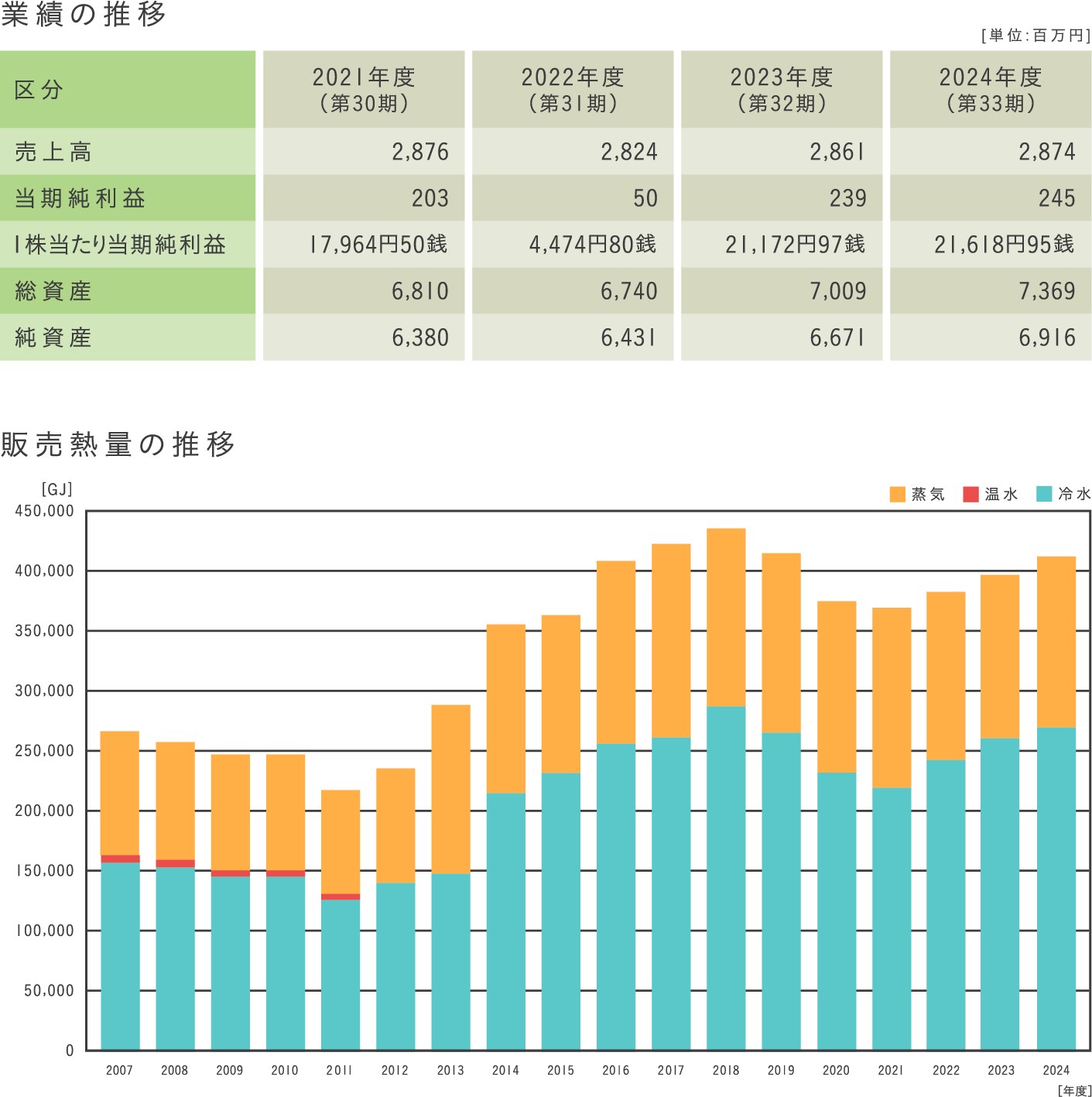Click the 当期純利益 row label
This screenshot has width=1092, height=1097.
point(80,198)
